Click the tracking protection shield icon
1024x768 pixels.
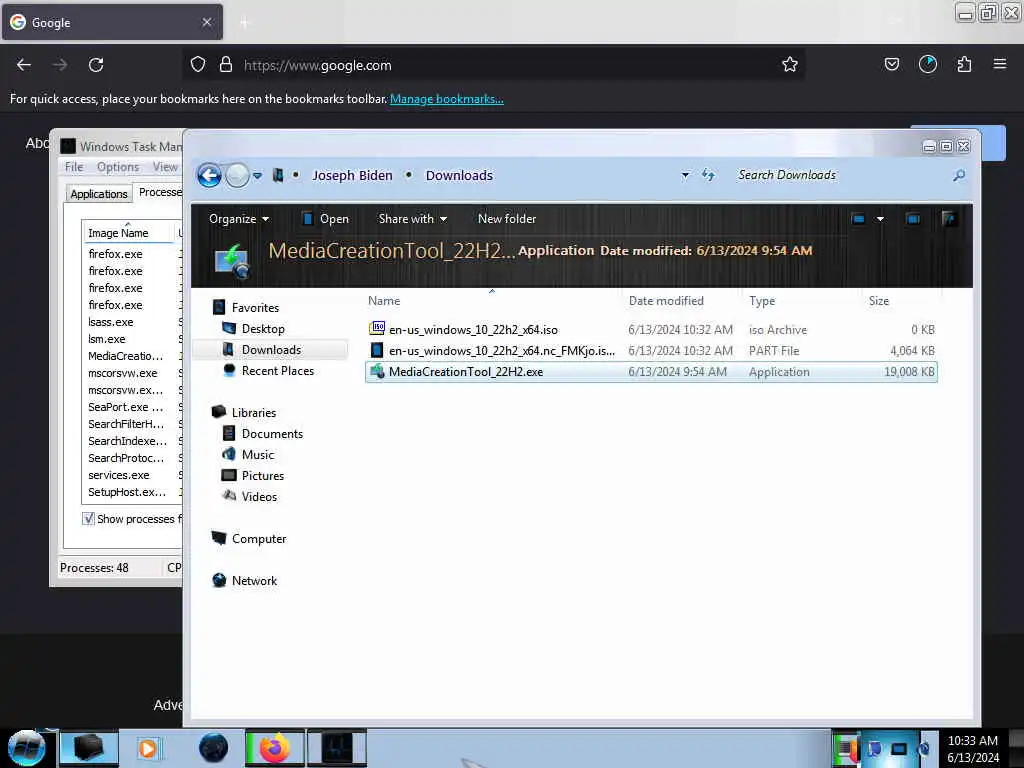pyautogui.click(x=198, y=65)
